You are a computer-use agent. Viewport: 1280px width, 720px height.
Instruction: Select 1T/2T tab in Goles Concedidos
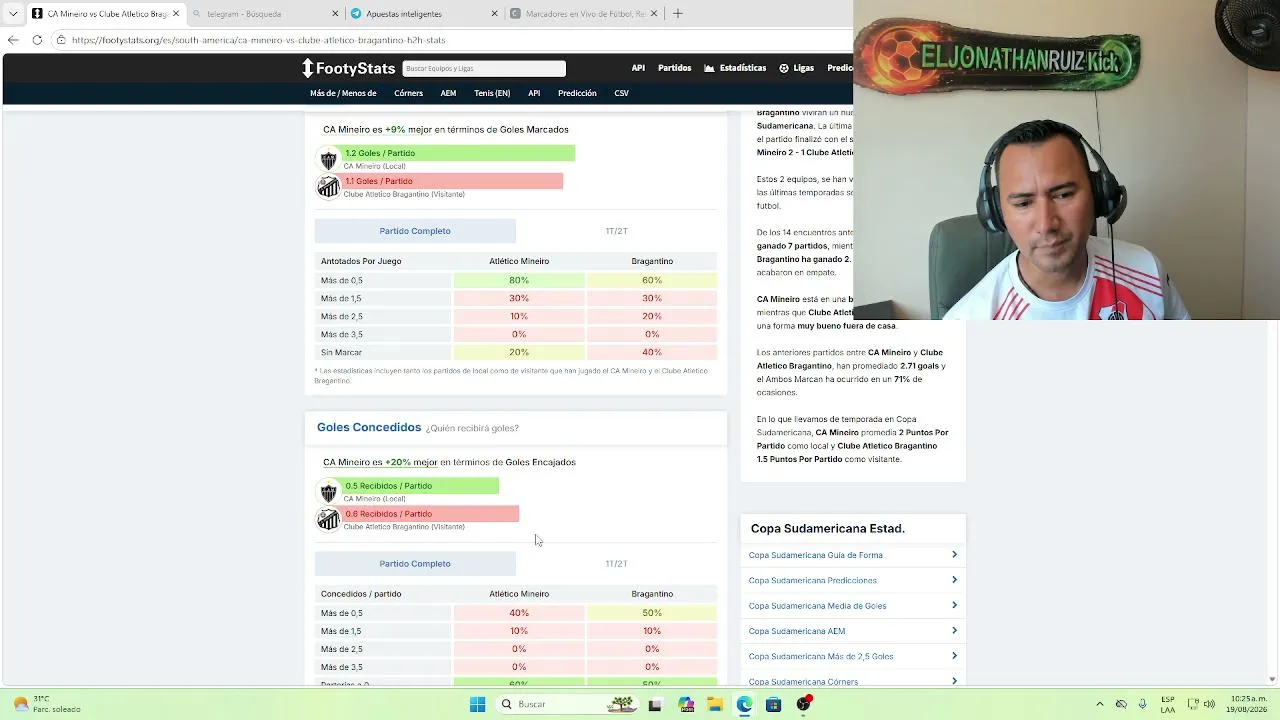coord(616,564)
